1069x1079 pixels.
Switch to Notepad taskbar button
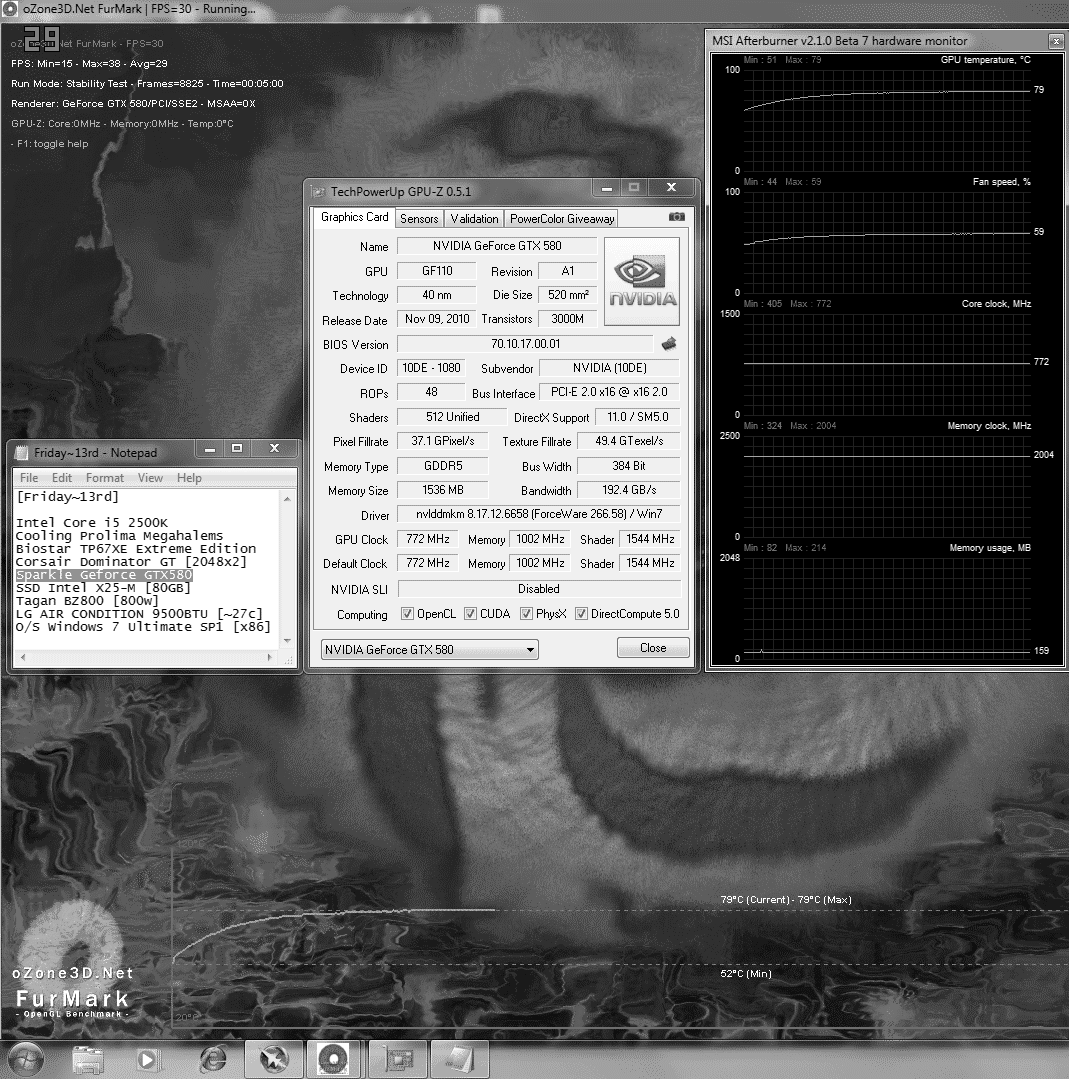460,1059
